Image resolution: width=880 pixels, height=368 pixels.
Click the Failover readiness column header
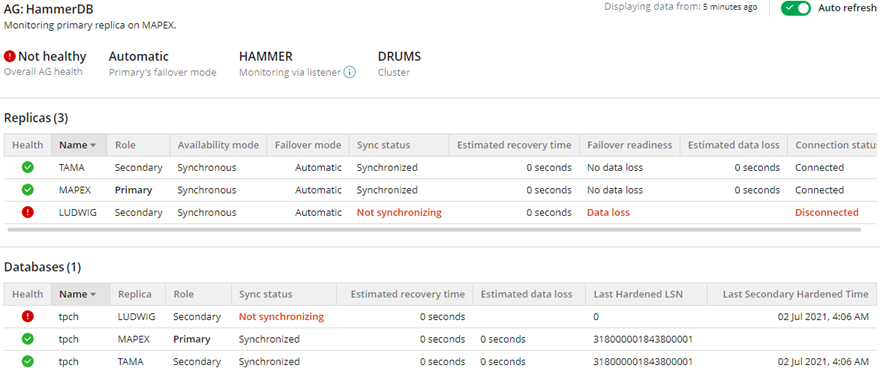tap(630, 145)
